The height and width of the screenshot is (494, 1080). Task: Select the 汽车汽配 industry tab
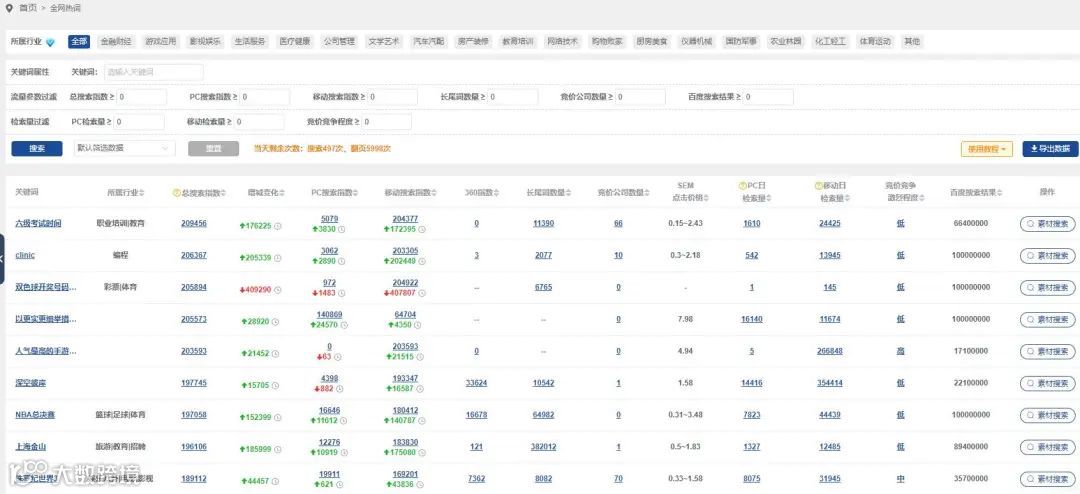pyautogui.click(x=428, y=41)
